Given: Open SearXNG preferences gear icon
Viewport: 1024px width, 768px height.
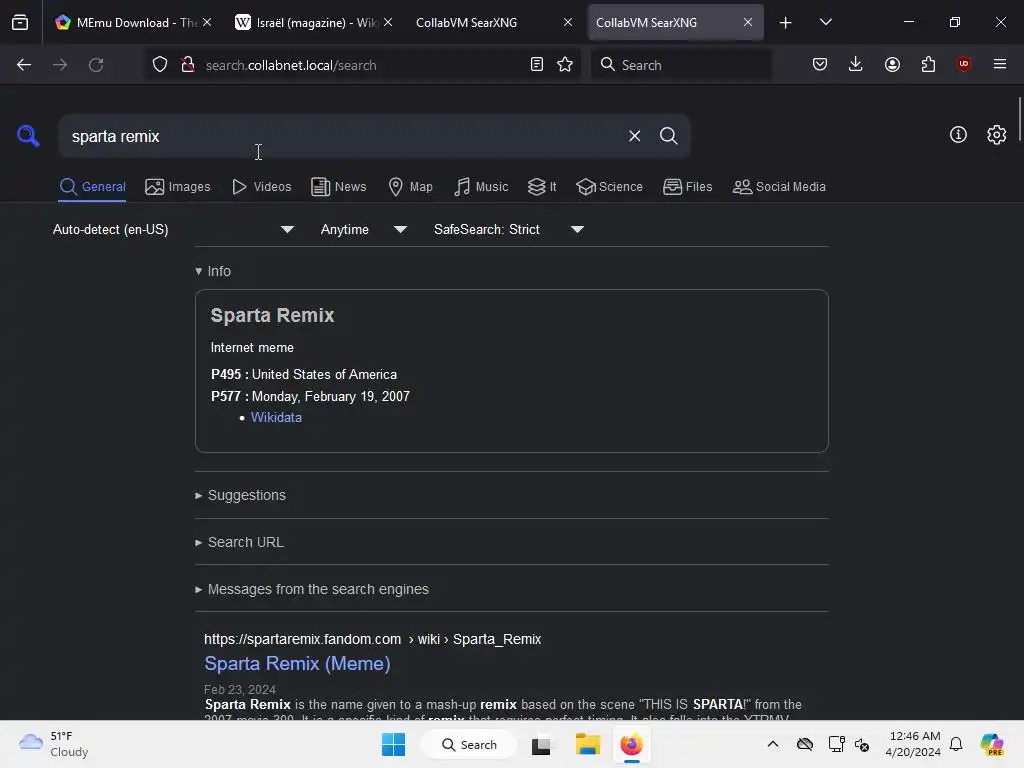Looking at the screenshot, I should 997,135.
